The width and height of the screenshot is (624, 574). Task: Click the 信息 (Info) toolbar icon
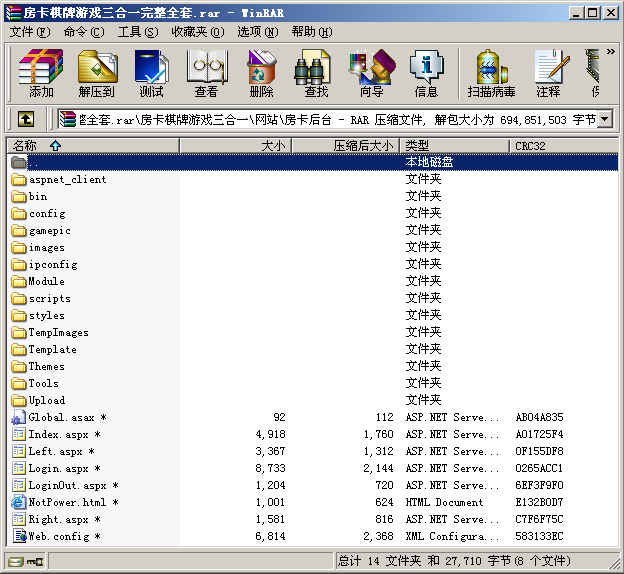pos(426,72)
